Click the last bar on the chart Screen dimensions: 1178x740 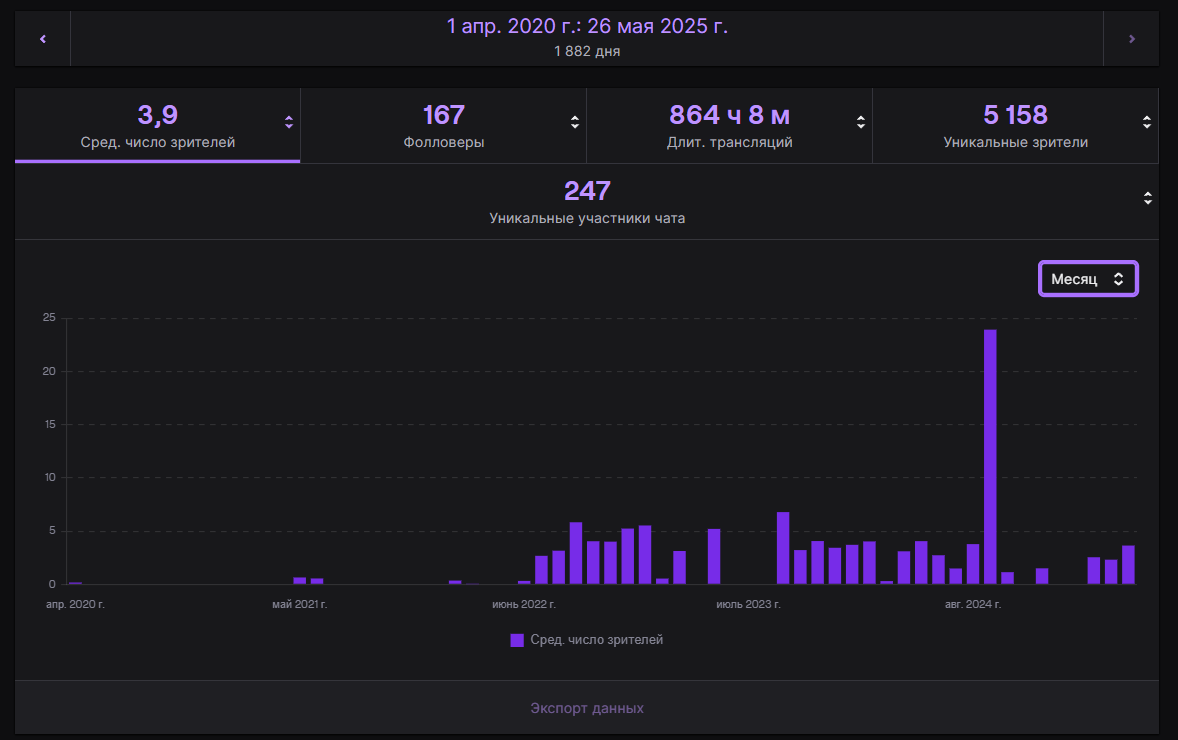coord(1128,565)
